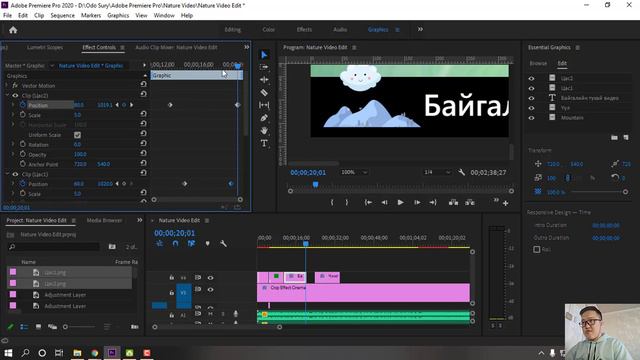Click the Mark Out bracket button

(x=347, y=202)
